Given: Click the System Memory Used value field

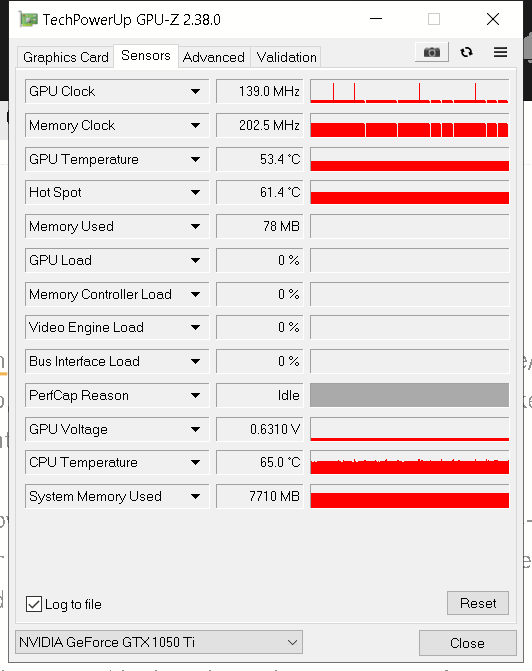Looking at the screenshot, I should pos(260,496).
